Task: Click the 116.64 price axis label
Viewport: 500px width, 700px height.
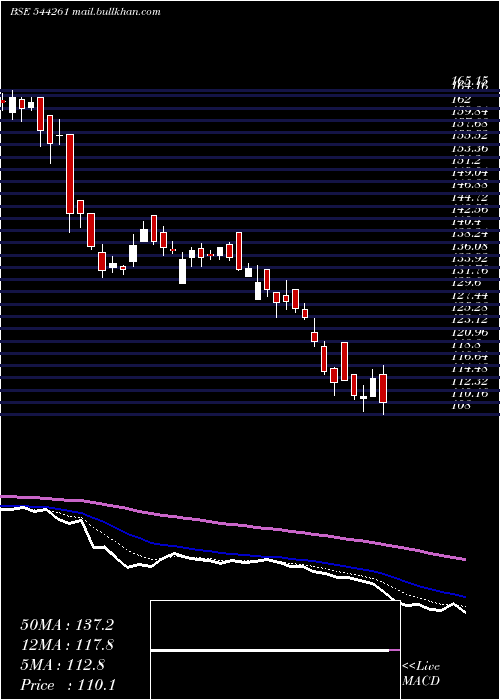Action: click(470, 357)
